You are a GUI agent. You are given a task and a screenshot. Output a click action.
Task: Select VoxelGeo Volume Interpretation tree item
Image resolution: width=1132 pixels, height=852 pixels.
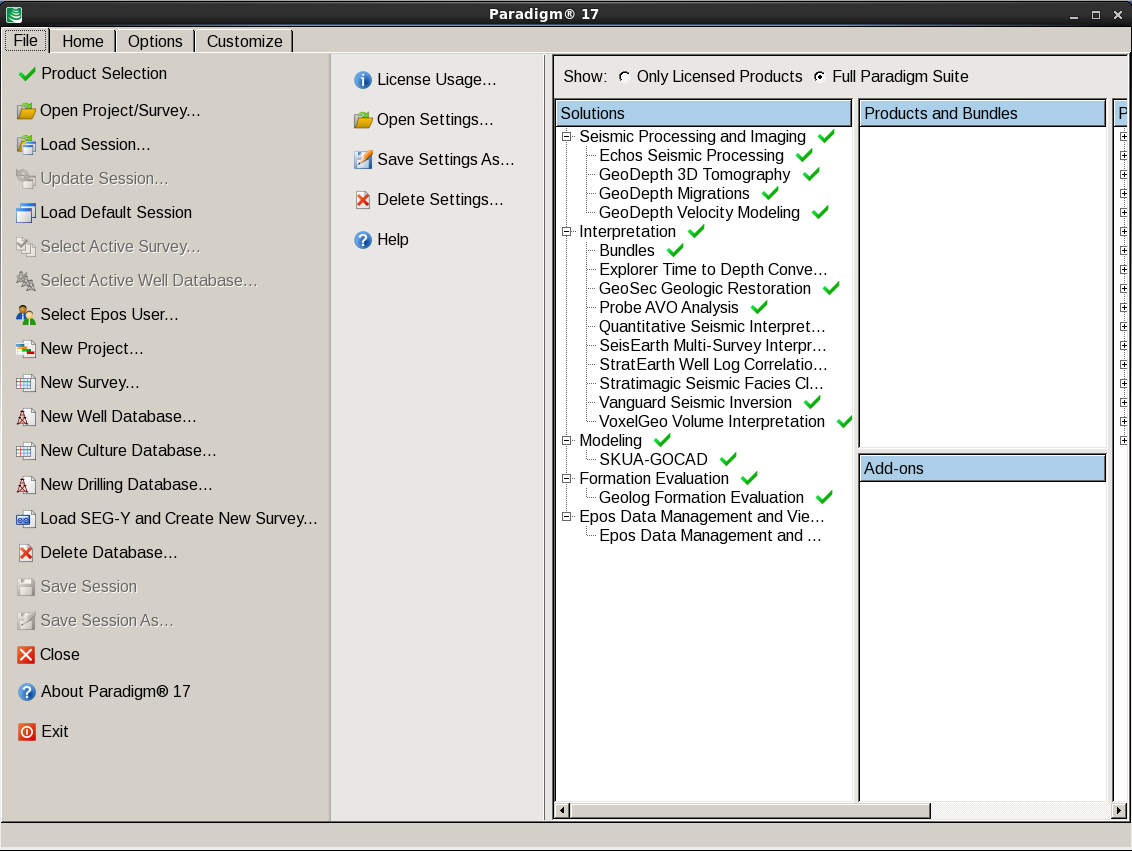[x=712, y=422]
